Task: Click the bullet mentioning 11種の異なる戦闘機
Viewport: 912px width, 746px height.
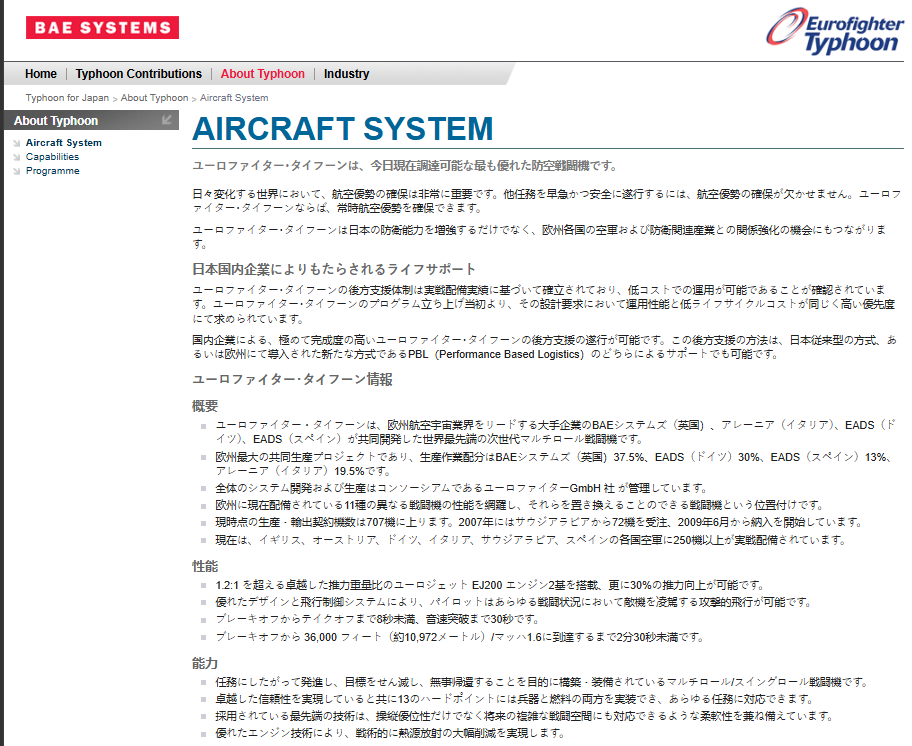Action: coord(519,505)
